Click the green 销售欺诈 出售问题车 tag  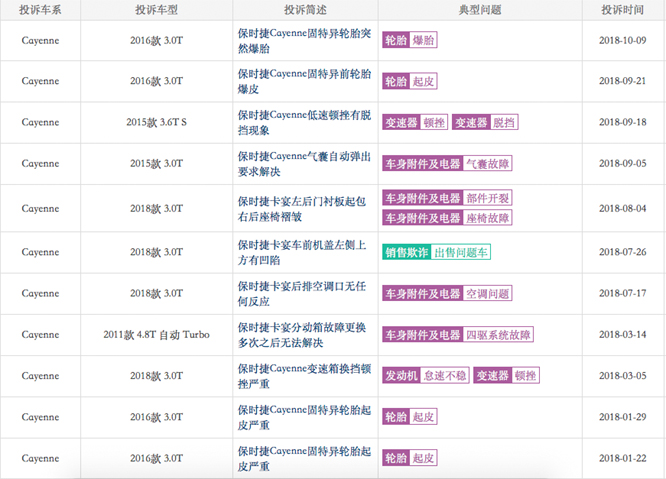pyautogui.click(x=436, y=252)
